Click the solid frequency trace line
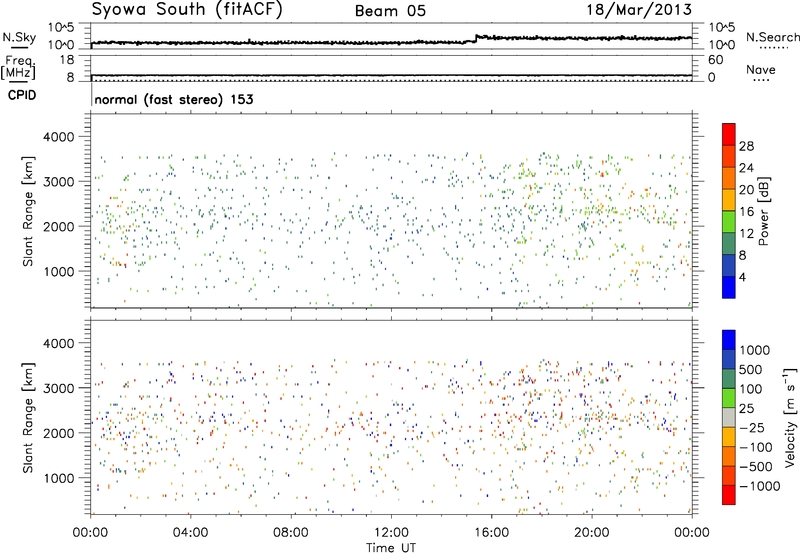 coord(391,75)
